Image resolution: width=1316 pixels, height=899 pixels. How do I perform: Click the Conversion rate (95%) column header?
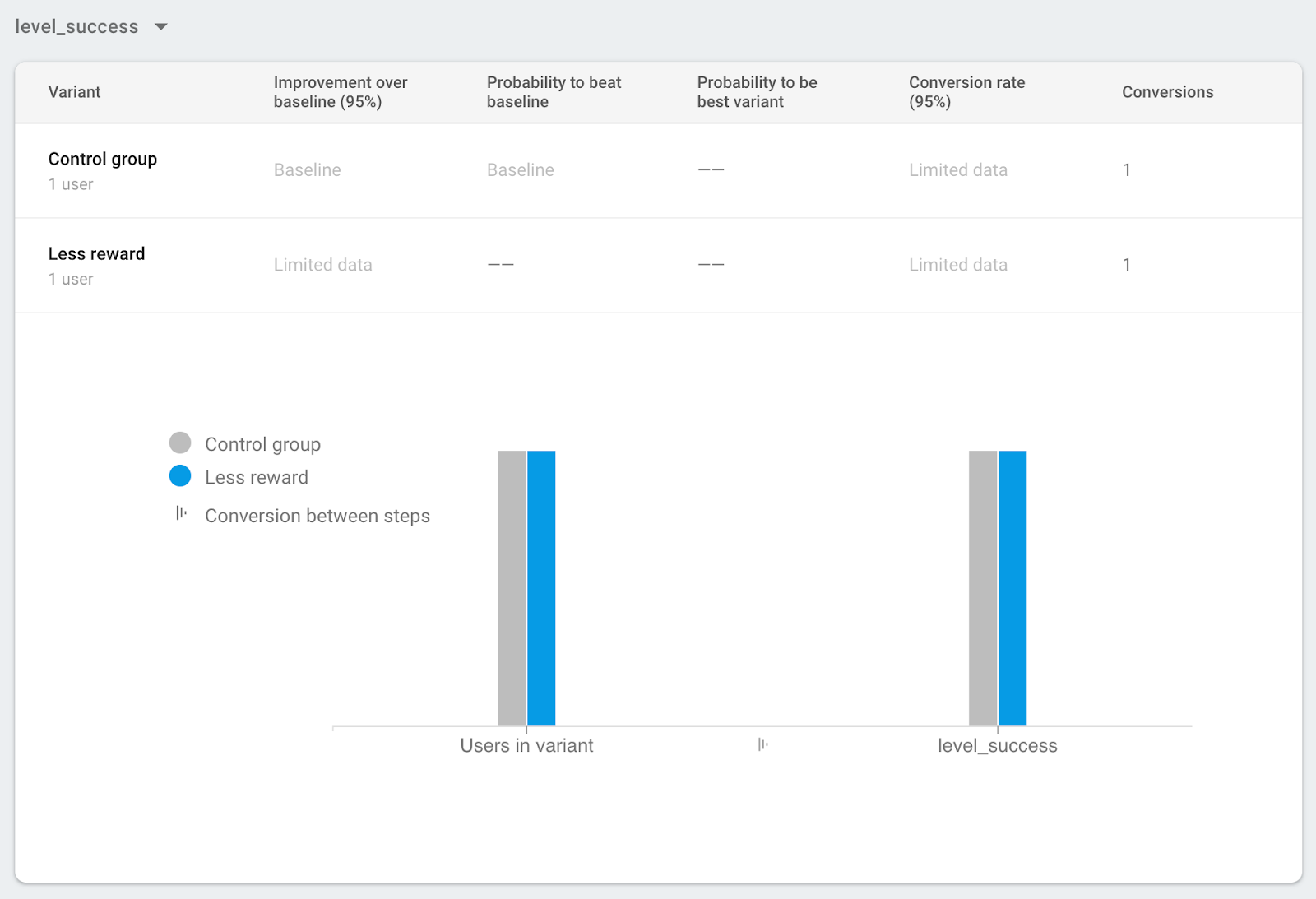pos(966,92)
